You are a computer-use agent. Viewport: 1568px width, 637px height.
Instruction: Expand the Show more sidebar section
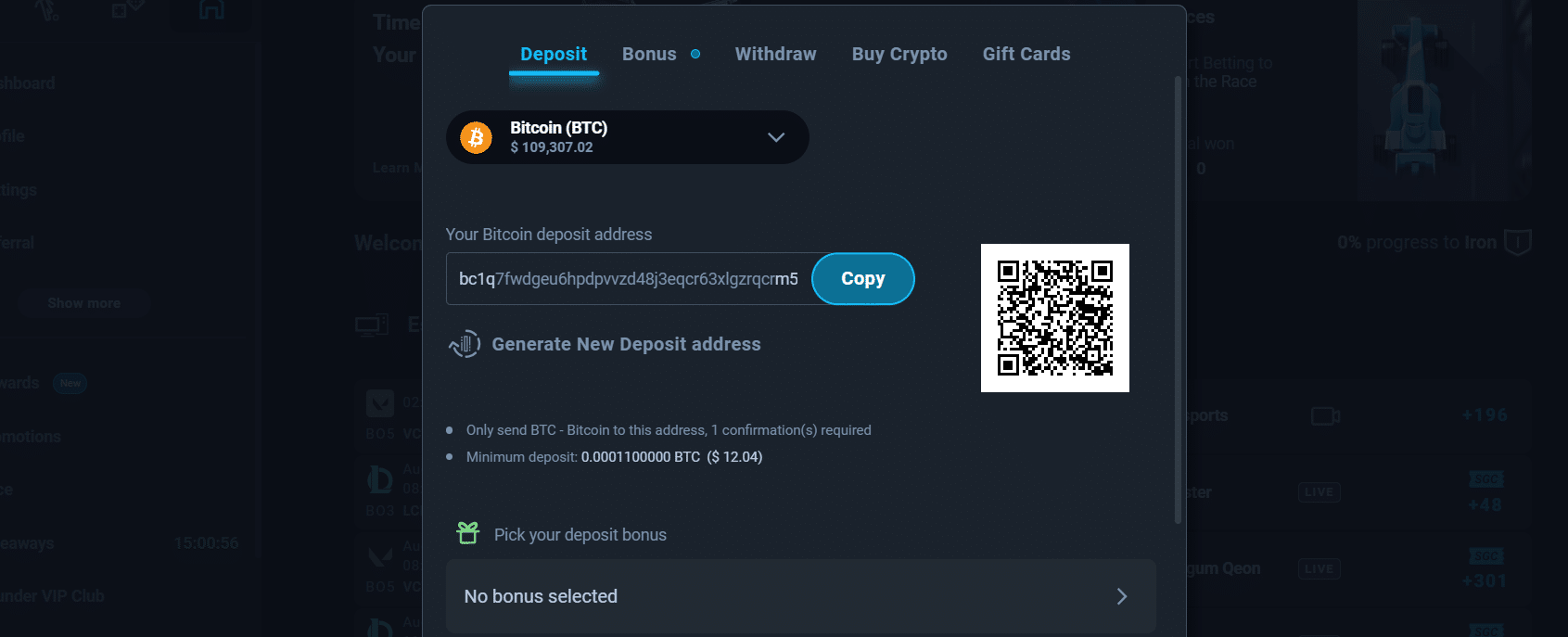(83, 302)
